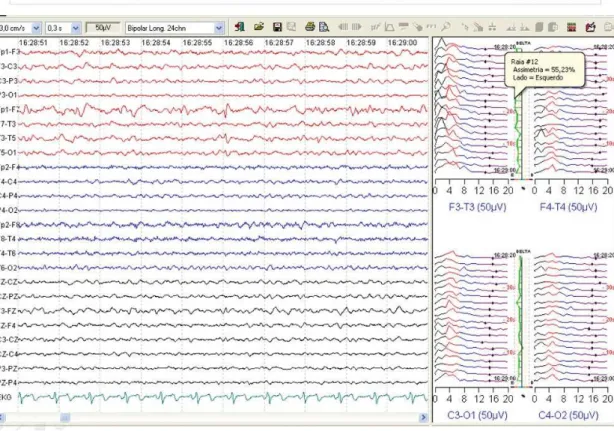Click the Raia #12 tooltip line
The image size is (614, 431).
[x=524, y=62]
